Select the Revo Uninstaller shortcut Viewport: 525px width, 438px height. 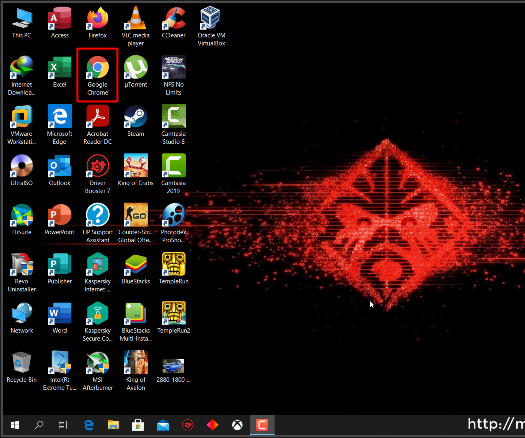(22, 273)
